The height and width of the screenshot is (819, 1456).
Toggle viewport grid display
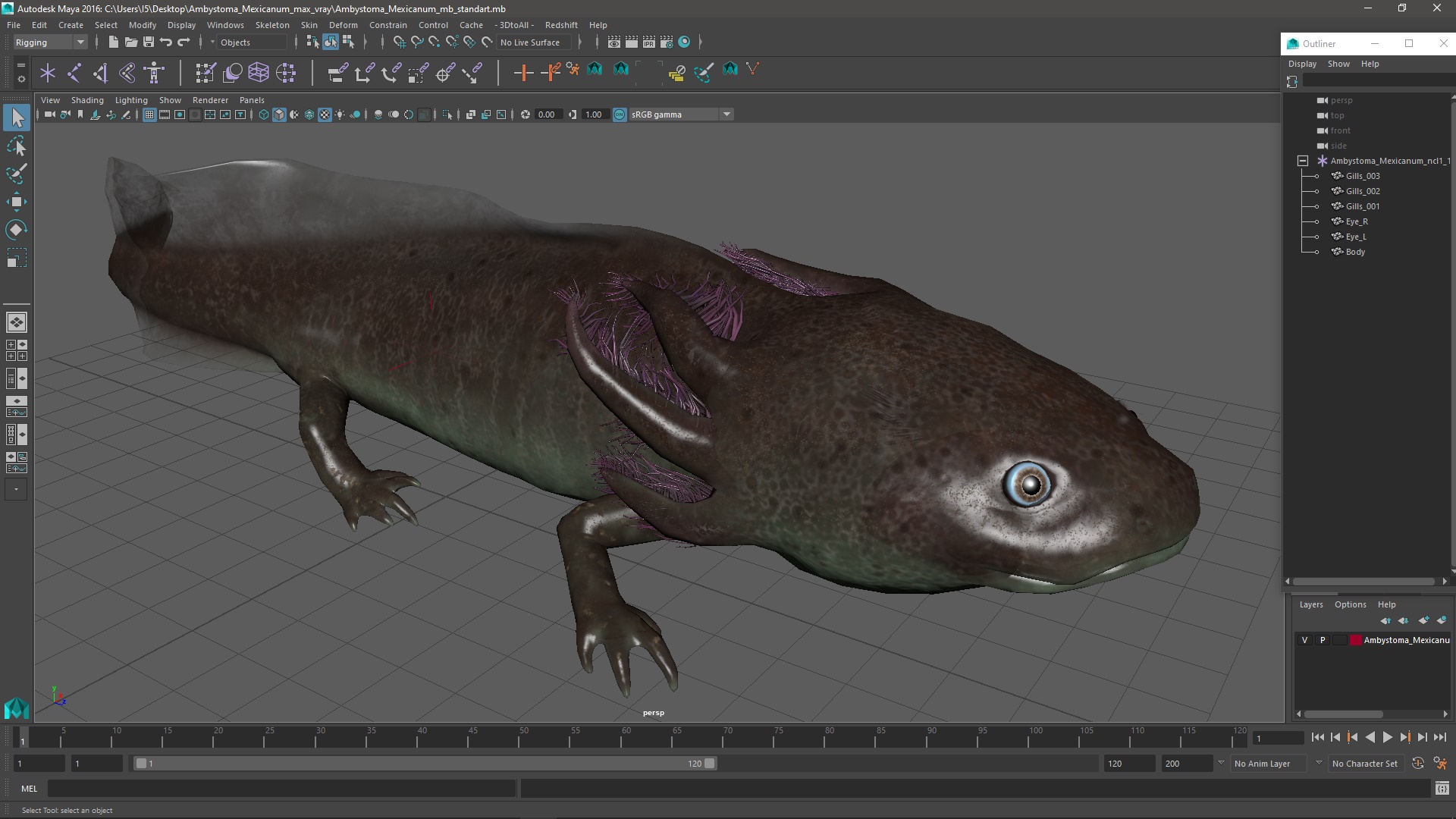click(x=149, y=115)
